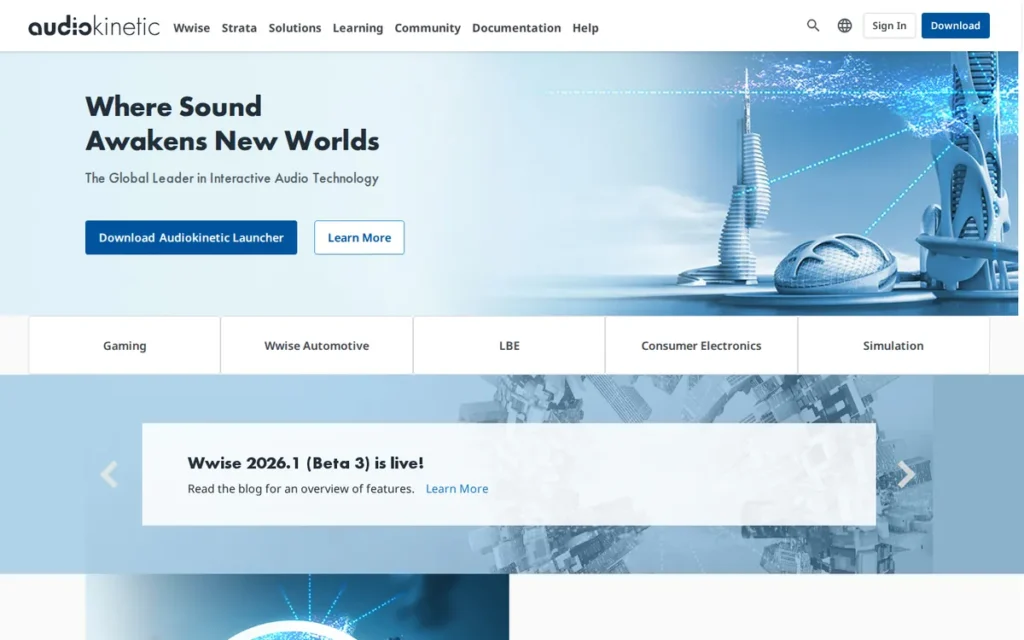Select the Wwise Automotive tab
The width and height of the screenshot is (1024, 640).
click(317, 345)
